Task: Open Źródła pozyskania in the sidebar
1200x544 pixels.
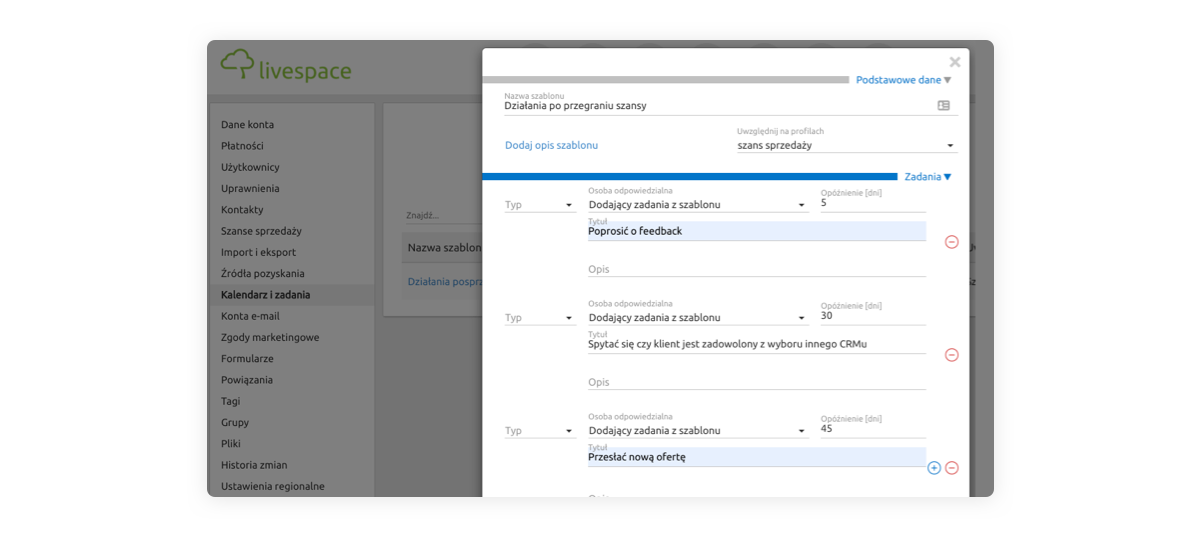Action: pos(262,273)
